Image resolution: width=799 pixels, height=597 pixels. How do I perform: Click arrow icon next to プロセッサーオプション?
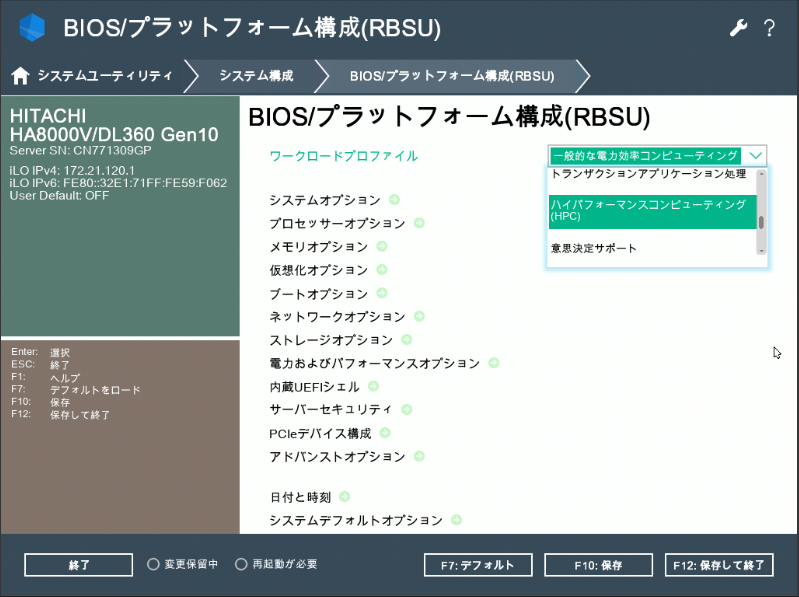click(419, 223)
